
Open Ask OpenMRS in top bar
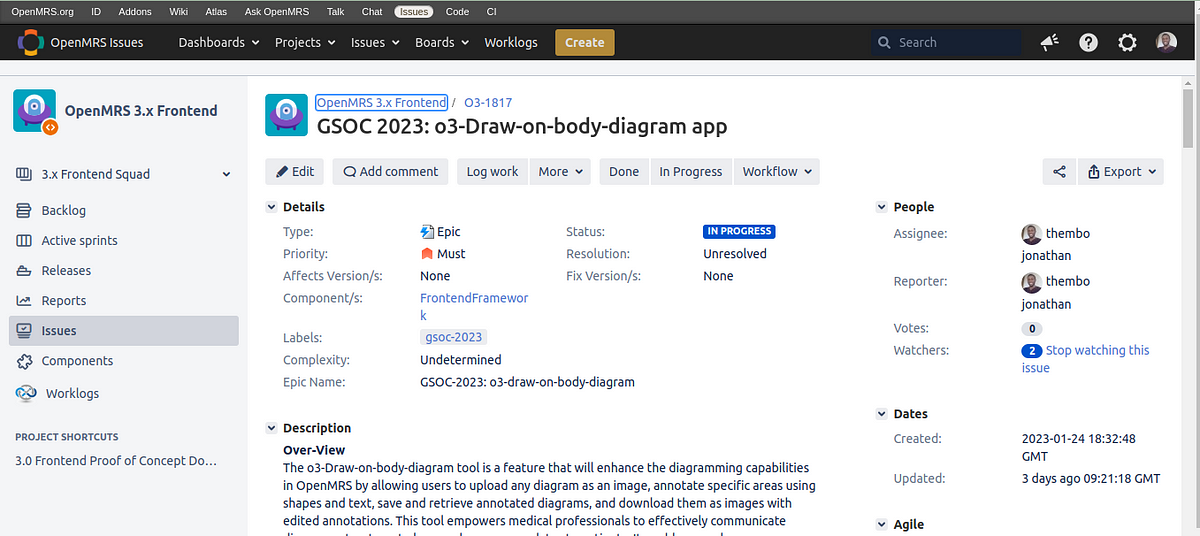[279, 12]
